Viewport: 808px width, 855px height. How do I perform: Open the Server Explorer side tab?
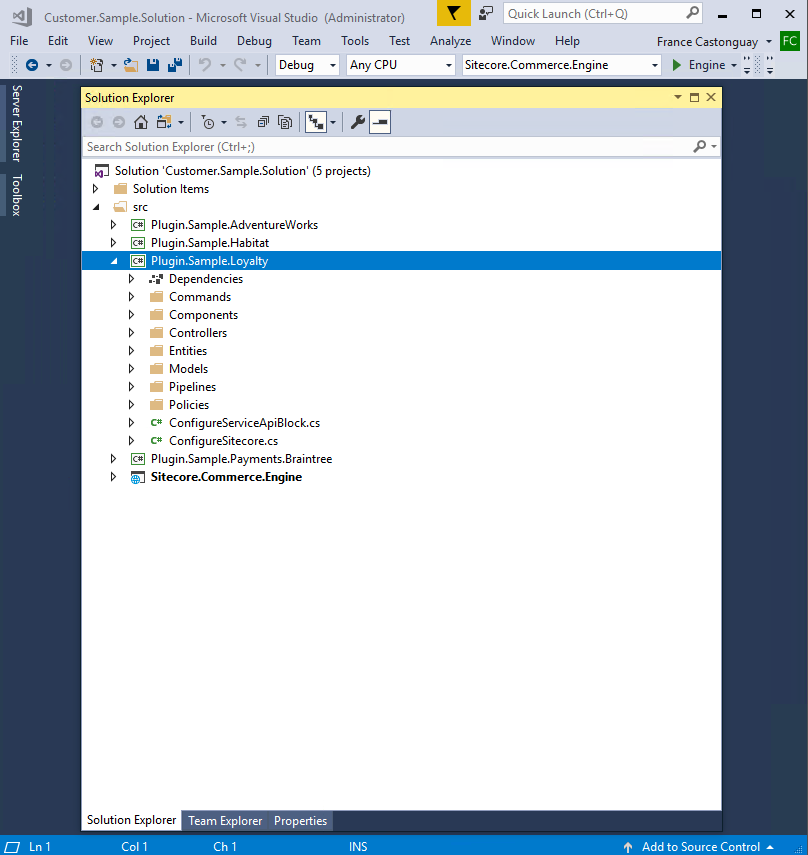point(16,123)
